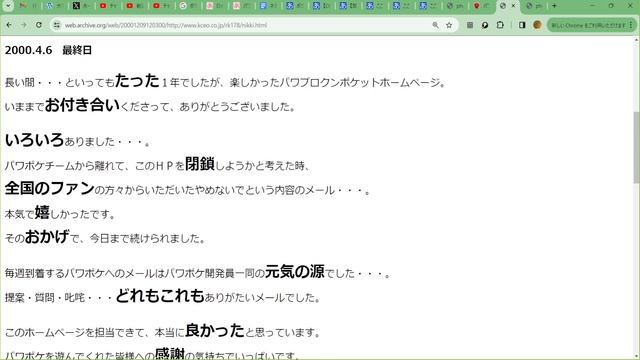Toggle the browser side panel
This screenshot has width=640, height=360.
522,25
